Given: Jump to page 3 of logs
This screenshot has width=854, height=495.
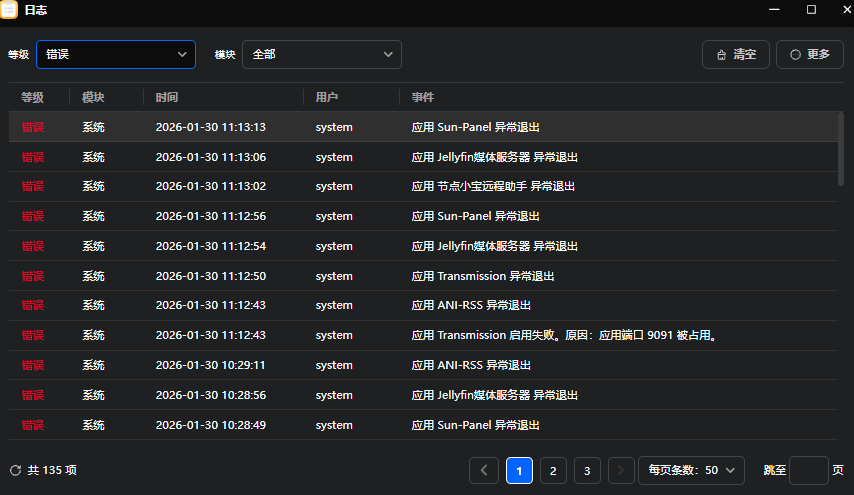Looking at the screenshot, I should pos(587,470).
